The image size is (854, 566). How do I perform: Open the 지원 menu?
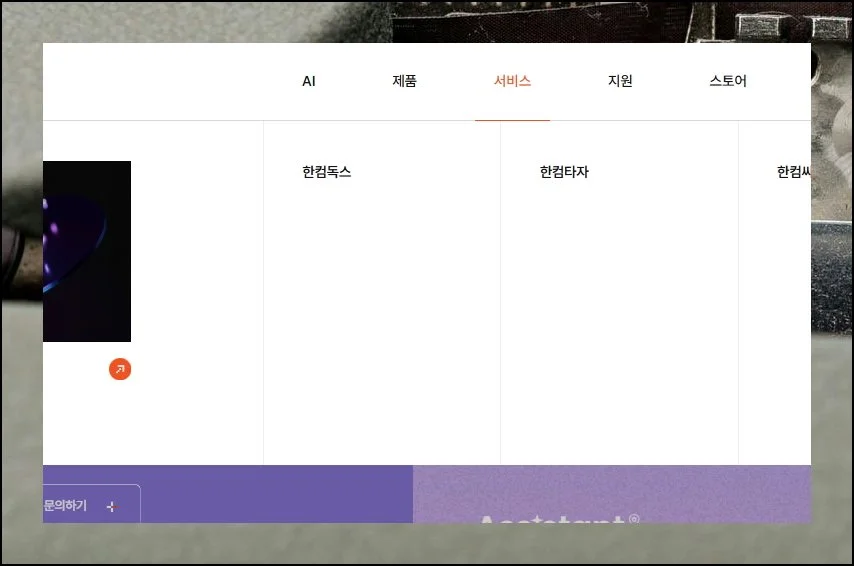(x=620, y=81)
